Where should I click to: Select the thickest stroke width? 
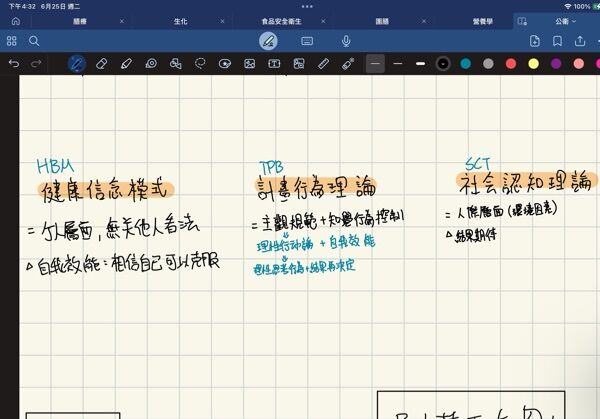pyautogui.click(x=420, y=63)
